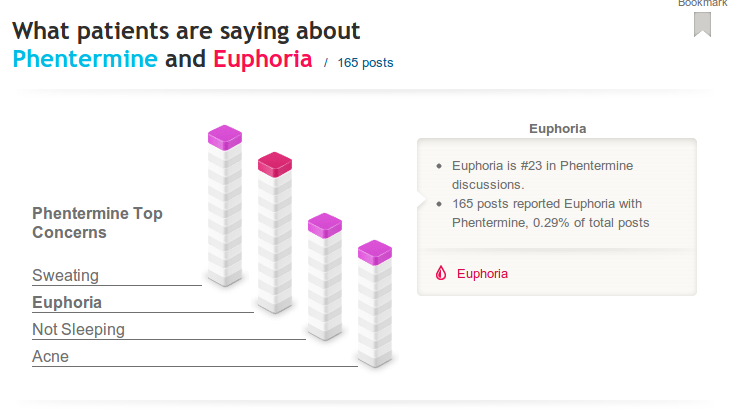Click 'What patients are saying about' heading
The height and width of the screenshot is (414, 735).
pos(186,31)
